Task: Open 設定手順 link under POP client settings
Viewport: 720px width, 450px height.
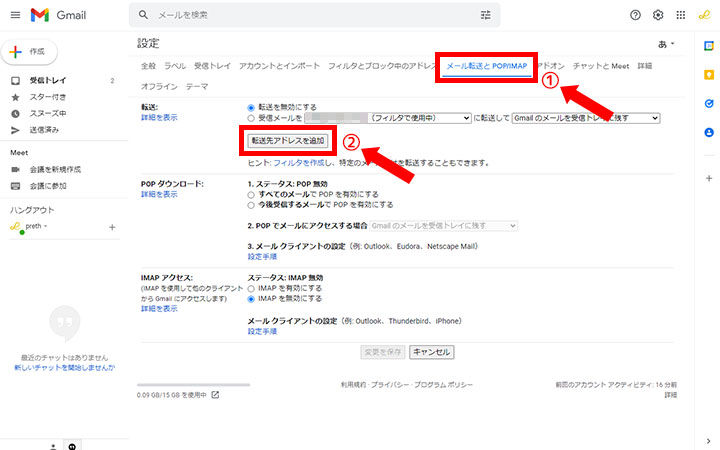Action: tap(262, 257)
